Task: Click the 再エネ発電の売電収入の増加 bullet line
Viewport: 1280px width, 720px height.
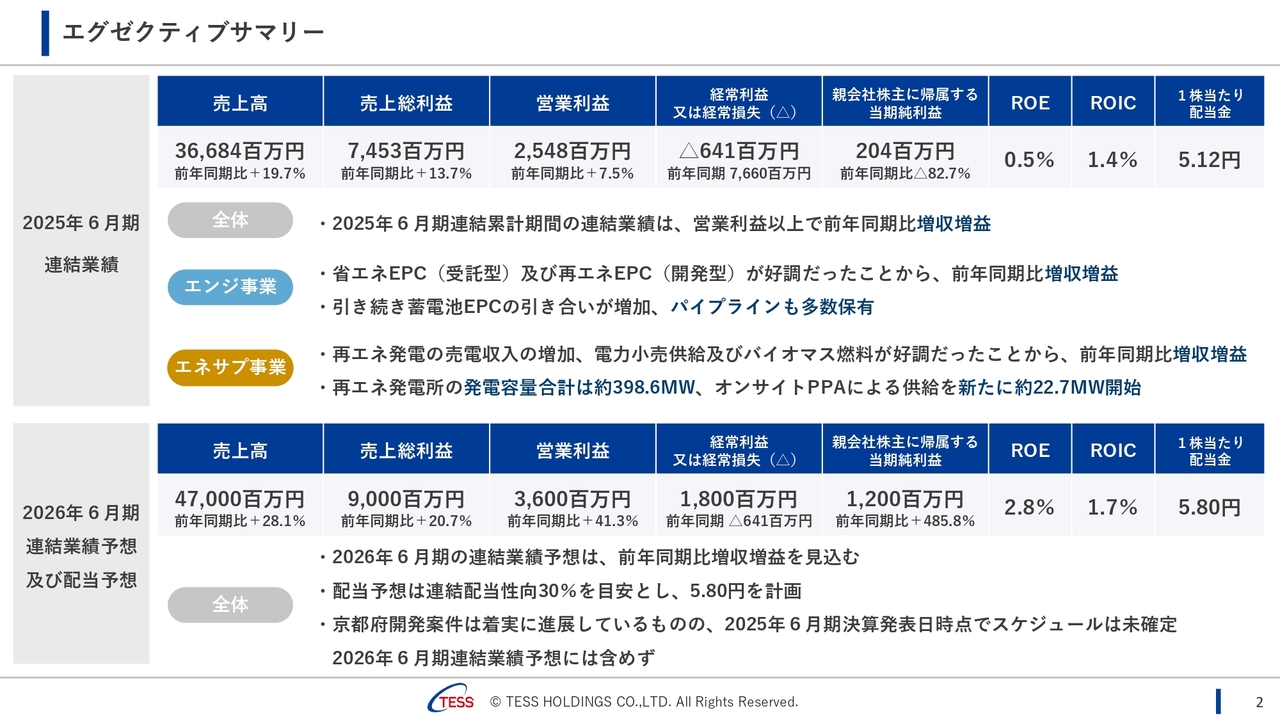Action: (782, 354)
